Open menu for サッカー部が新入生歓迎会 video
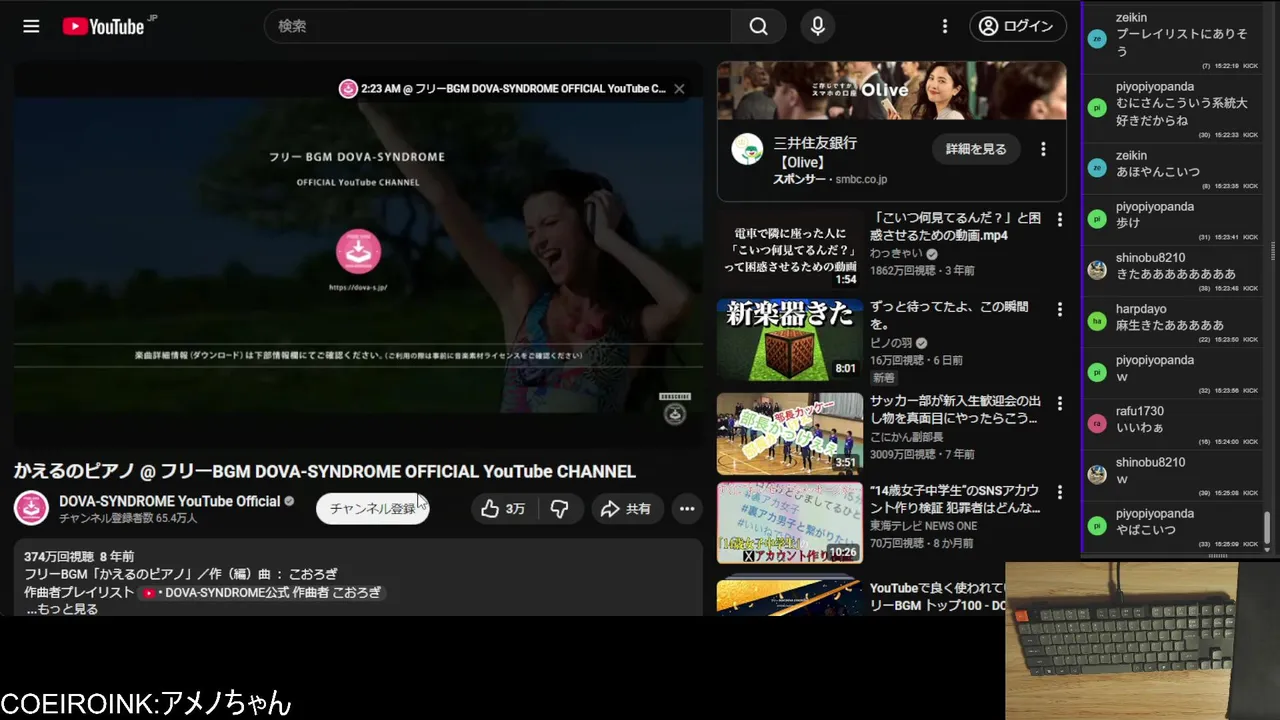 pyautogui.click(x=1060, y=403)
